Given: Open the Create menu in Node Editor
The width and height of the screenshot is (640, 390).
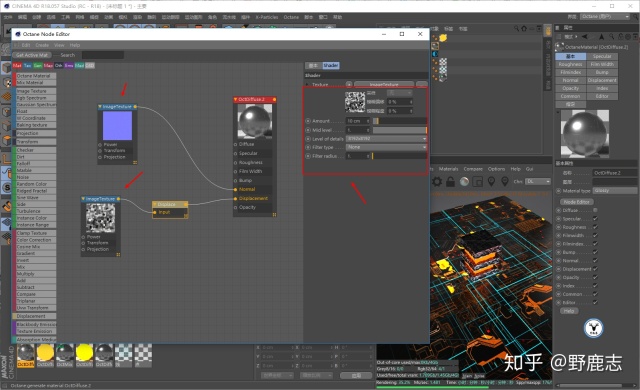Looking at the screenshot, I should coord(42,45).
